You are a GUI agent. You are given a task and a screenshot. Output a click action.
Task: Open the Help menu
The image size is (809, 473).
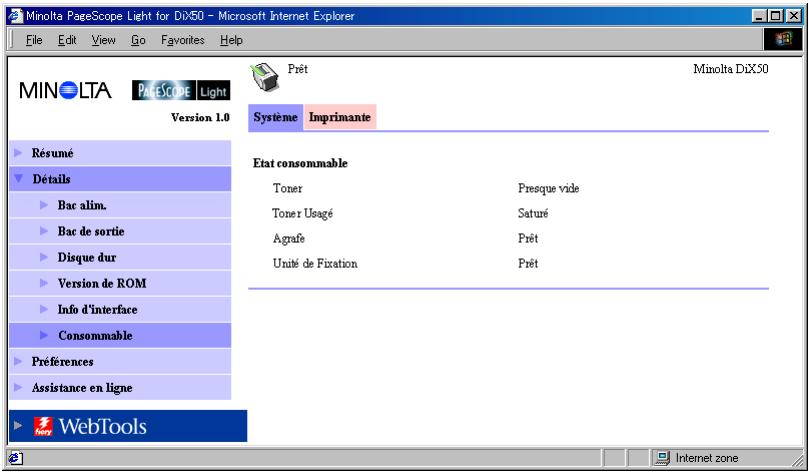pos(231,40)
